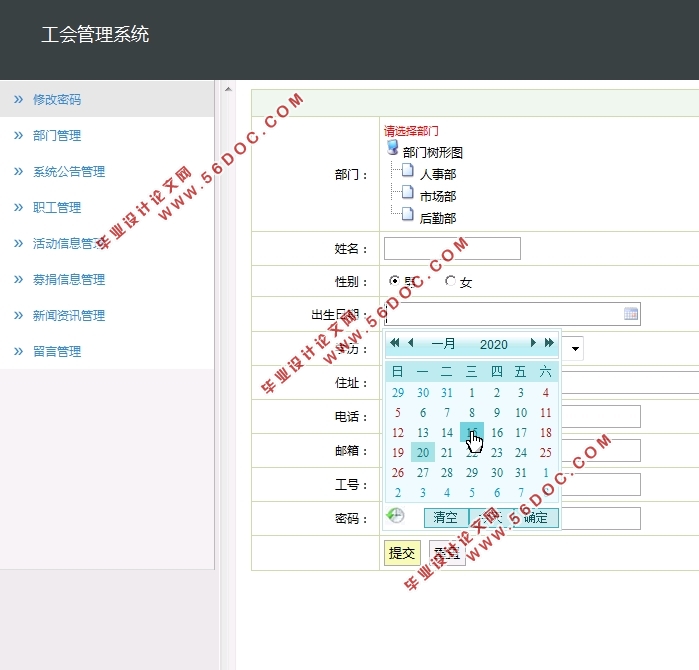Click the 姓名 name input field

pos(452,248)
